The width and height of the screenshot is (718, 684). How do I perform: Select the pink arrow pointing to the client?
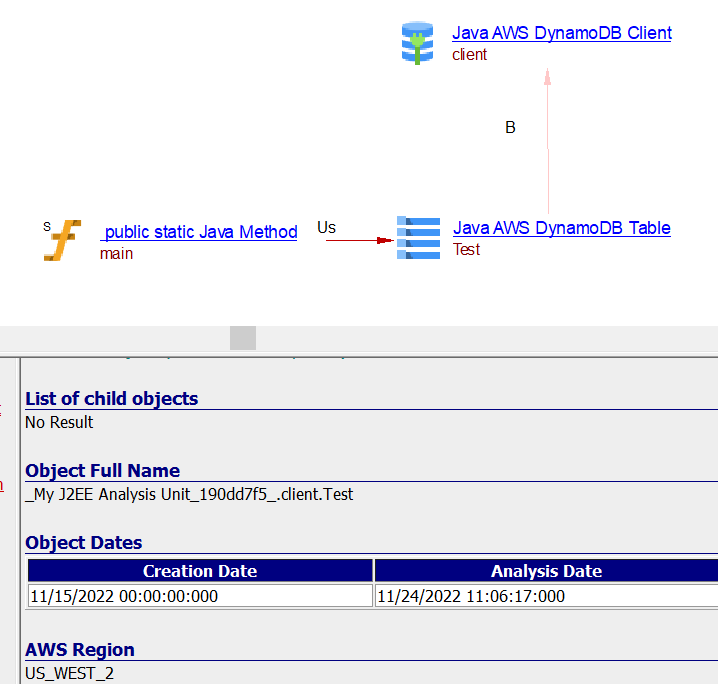(x=547, y=140)
